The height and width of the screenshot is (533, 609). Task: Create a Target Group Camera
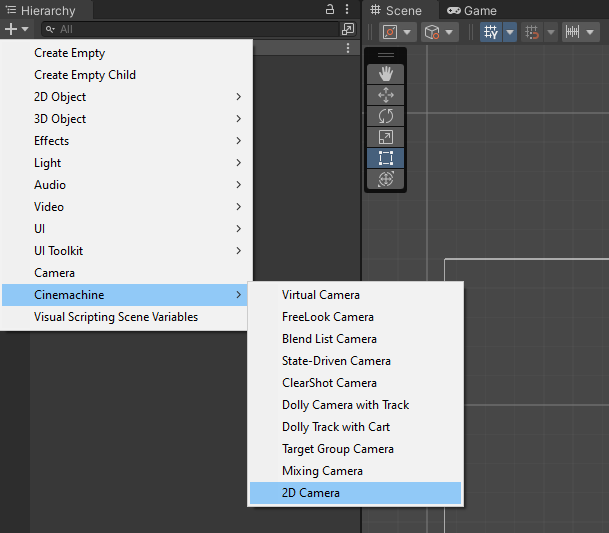pyautogui.click(x=355, y=449)
